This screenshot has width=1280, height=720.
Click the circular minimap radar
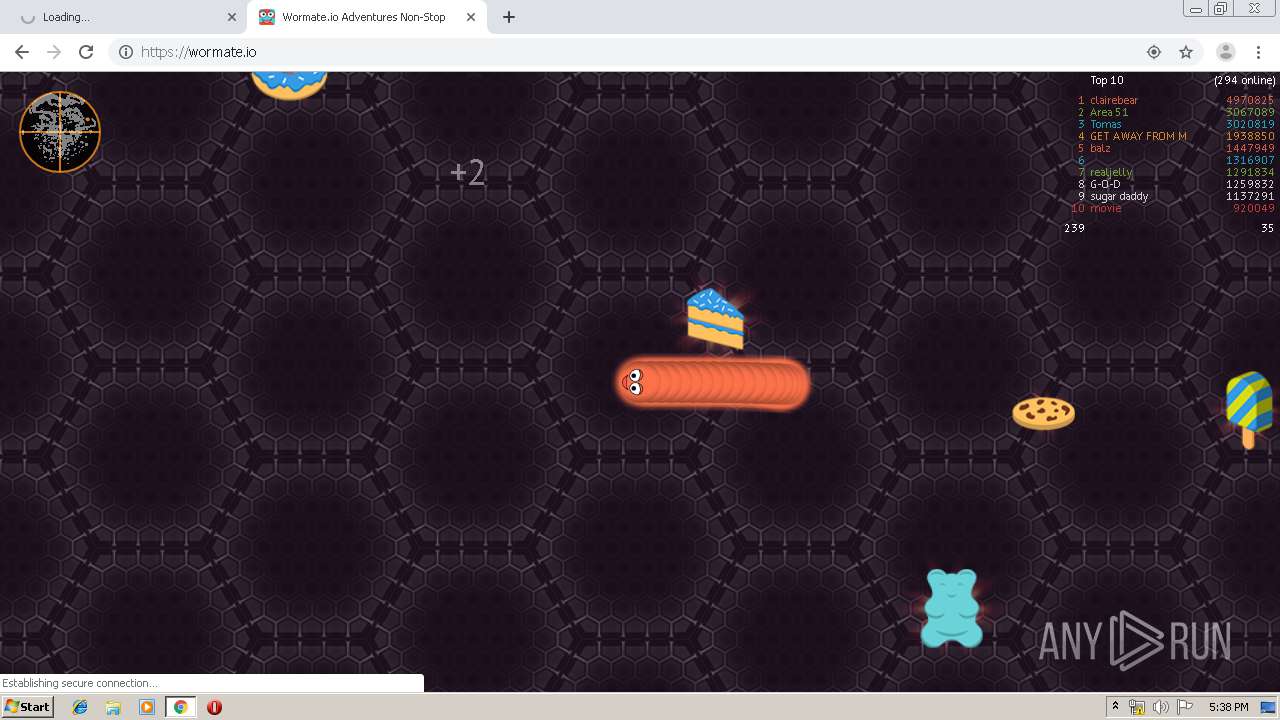point(60,132)
